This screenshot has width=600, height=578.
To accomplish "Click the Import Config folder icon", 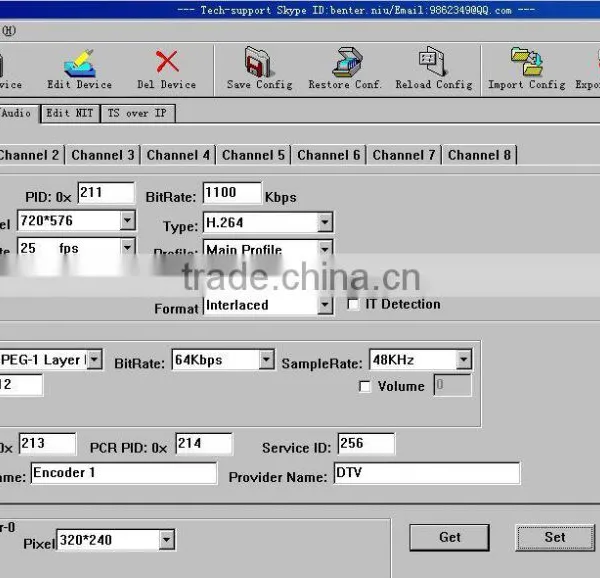I will point(527,61).
